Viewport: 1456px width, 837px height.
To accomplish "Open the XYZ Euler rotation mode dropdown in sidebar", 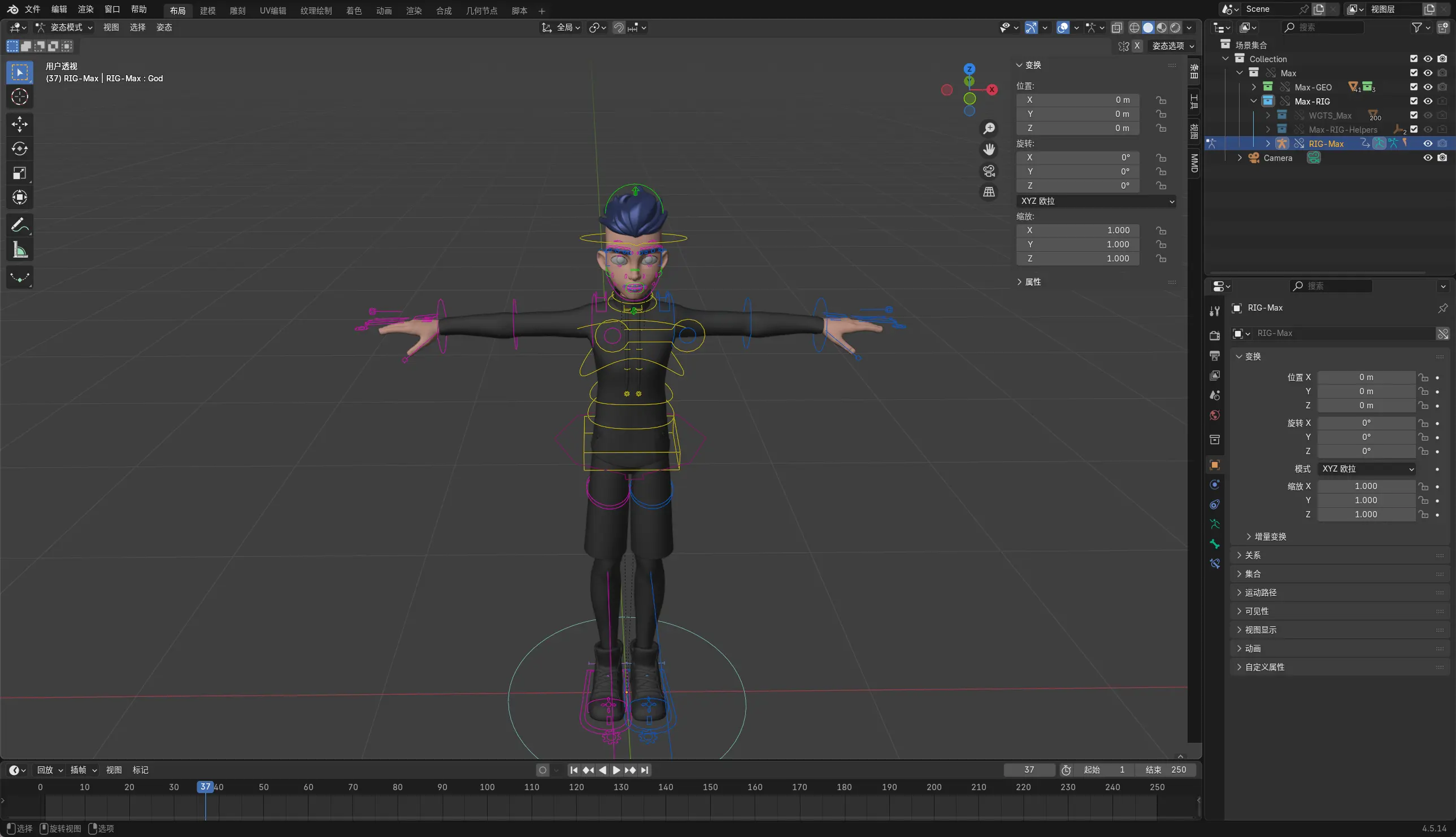I will 1096,201.
